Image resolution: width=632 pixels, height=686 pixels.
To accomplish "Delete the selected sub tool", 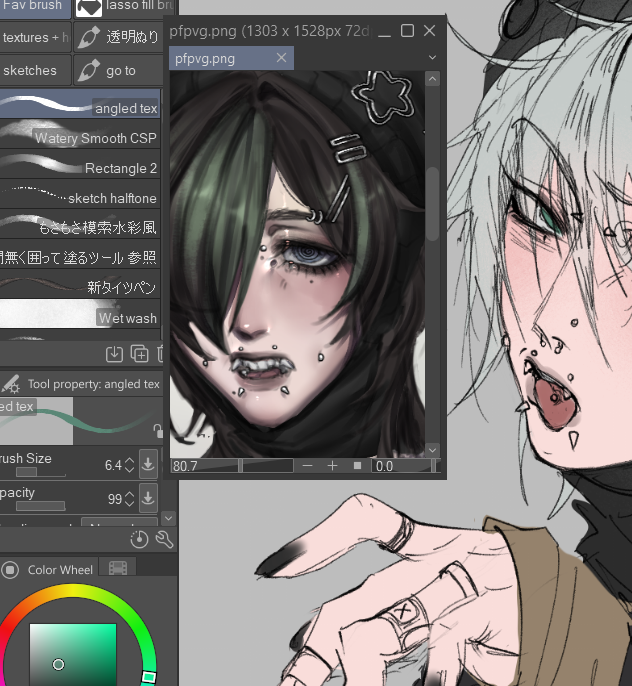I will pyautogui.click(x=160, y=354).
